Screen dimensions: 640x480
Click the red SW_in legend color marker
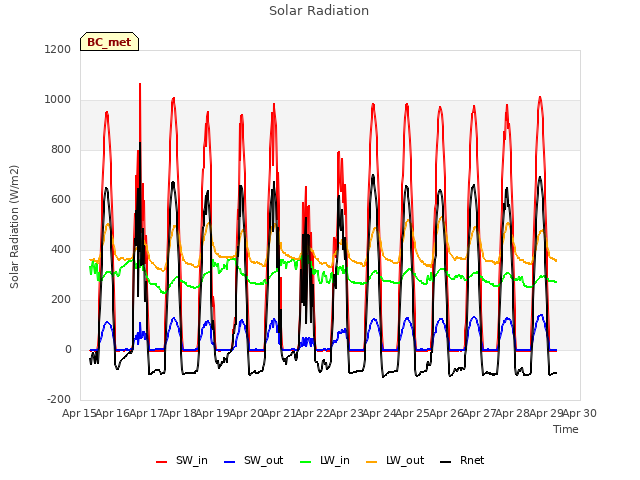[162, 462]
